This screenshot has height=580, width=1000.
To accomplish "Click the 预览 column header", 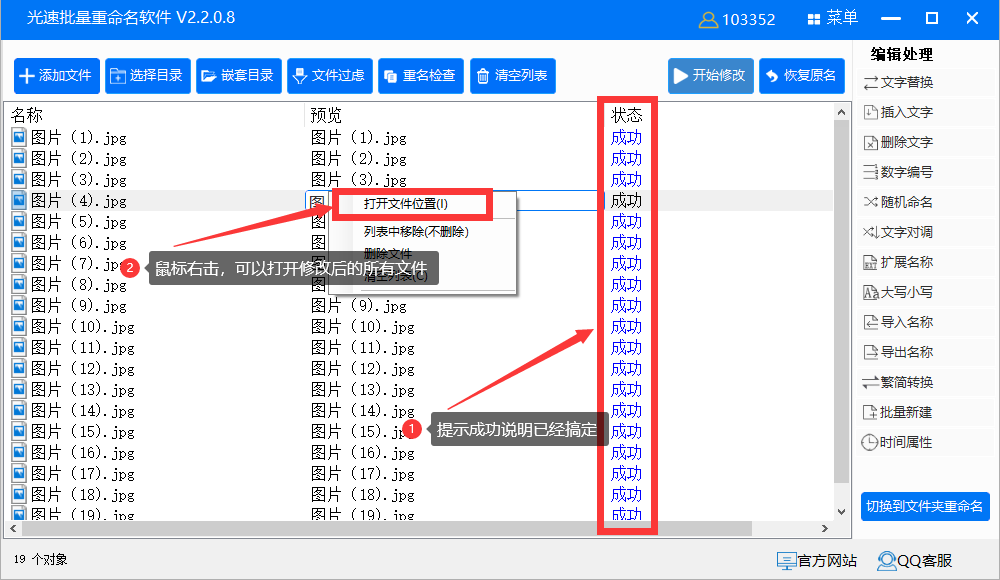I will coord(326,115).
